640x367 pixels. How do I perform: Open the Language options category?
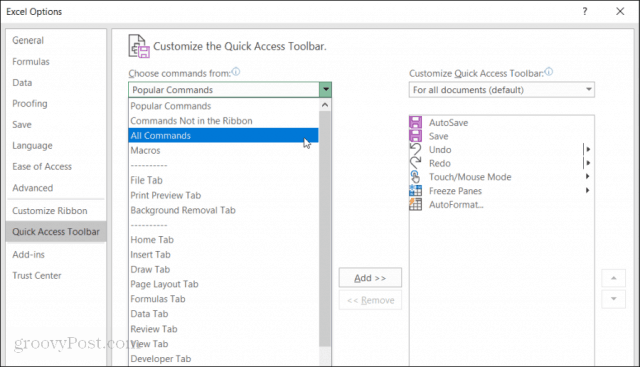click(56, 145)
